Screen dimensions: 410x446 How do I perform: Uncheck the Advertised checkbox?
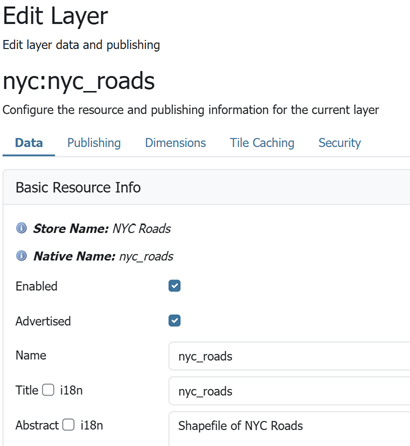pyautogui.click(x=175, y=321)
